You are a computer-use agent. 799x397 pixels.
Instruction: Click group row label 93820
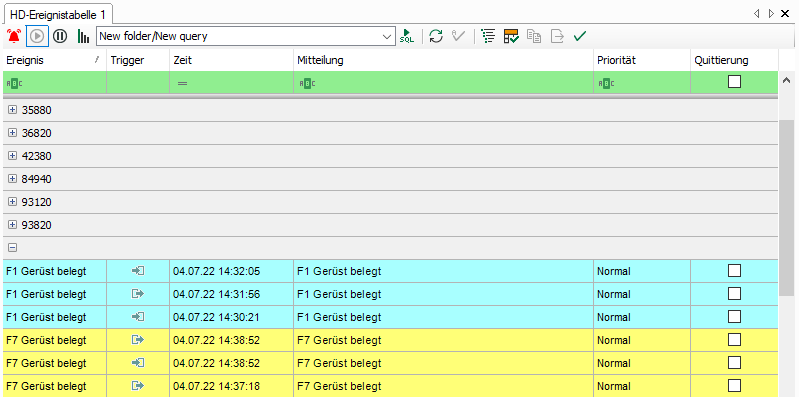[37, 225]
